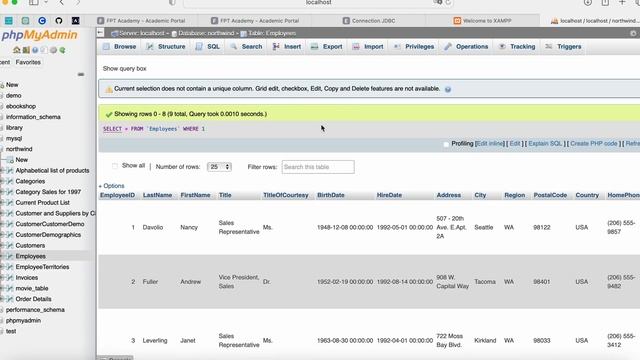
Task: Click the collapse all tree icon
Action: 81,74
